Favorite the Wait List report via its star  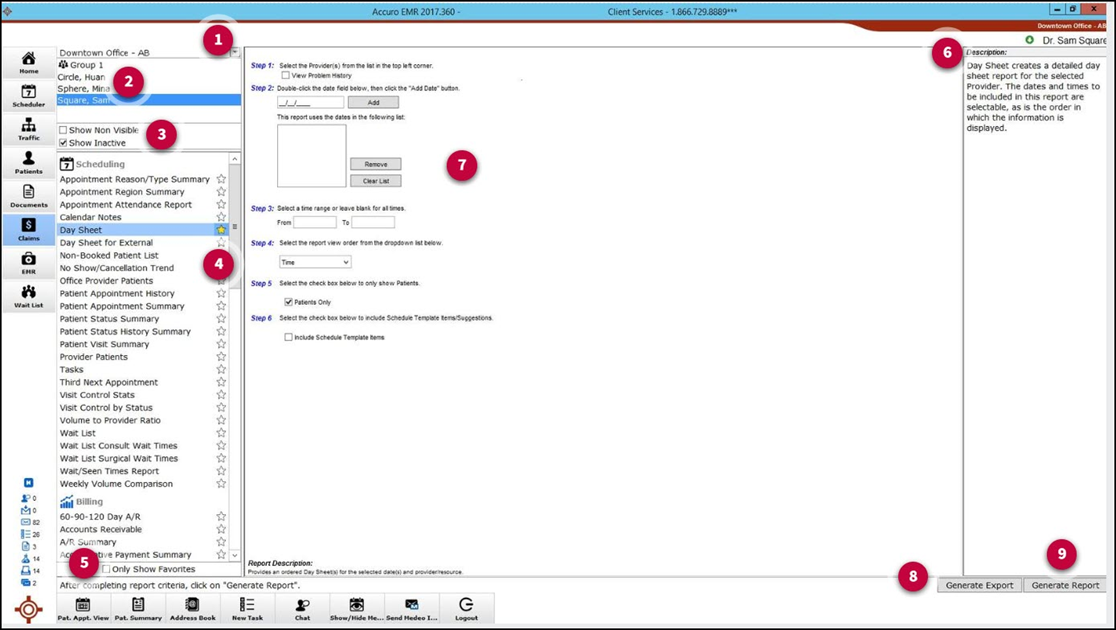[221, 432]
